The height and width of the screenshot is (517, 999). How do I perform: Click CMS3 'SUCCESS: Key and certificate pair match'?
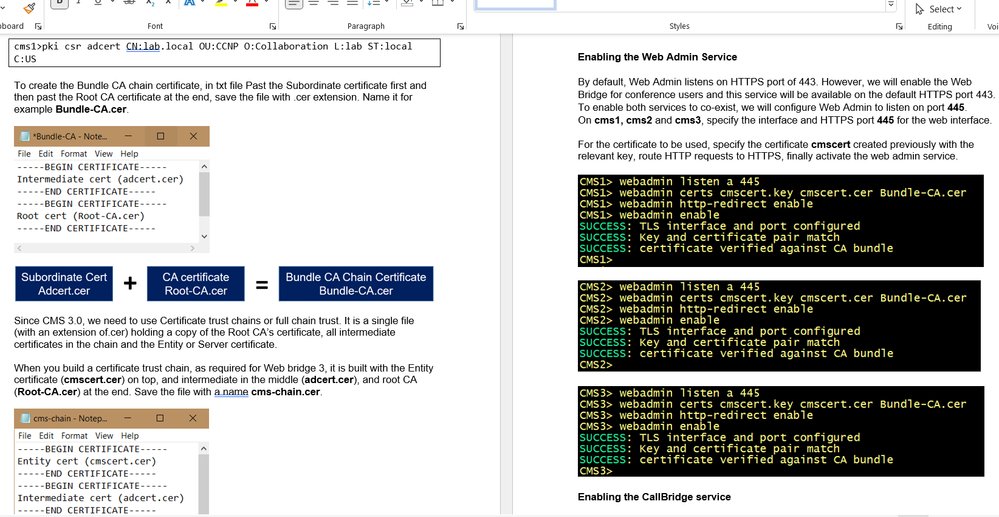(709, 449)
